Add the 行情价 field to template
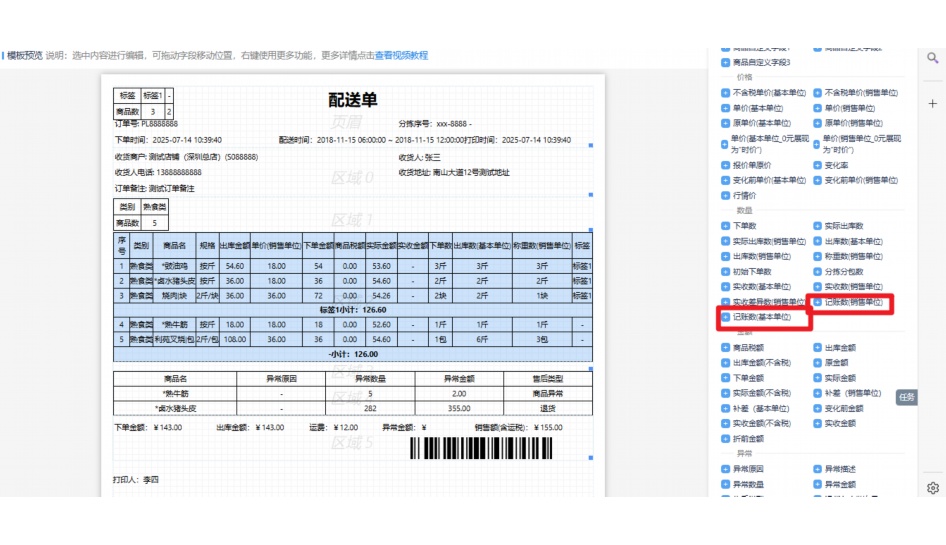 [x=746, y=196]
